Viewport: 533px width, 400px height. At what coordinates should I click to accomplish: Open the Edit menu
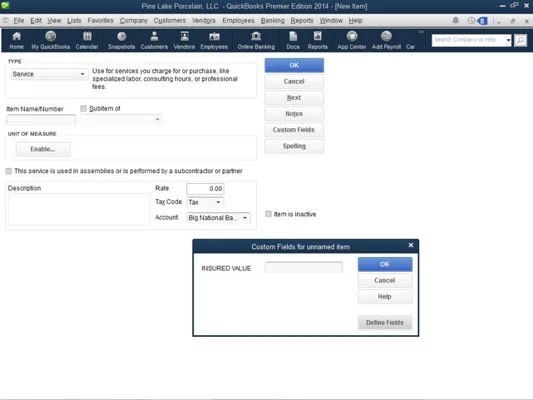point(36,20)
